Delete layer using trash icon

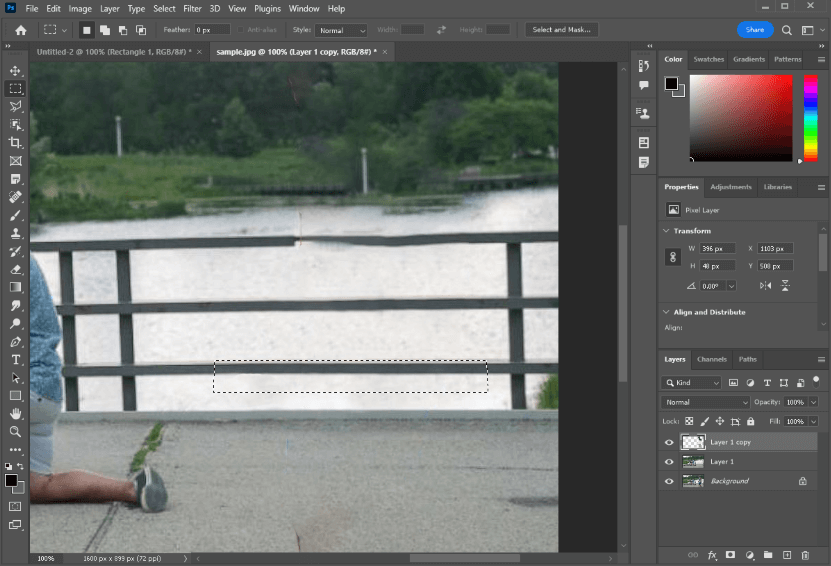click(805, 554)
